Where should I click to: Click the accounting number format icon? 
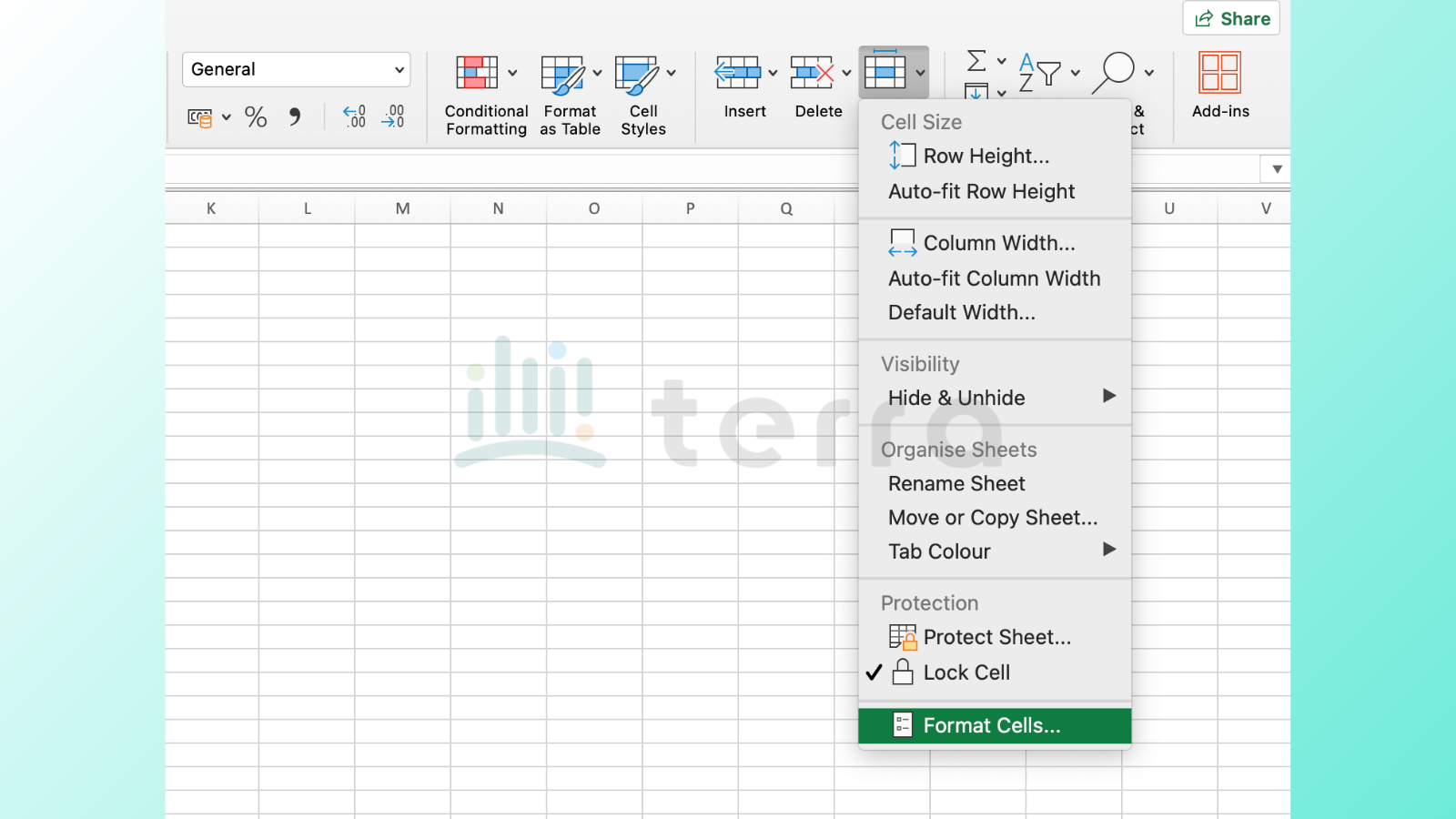199,117
